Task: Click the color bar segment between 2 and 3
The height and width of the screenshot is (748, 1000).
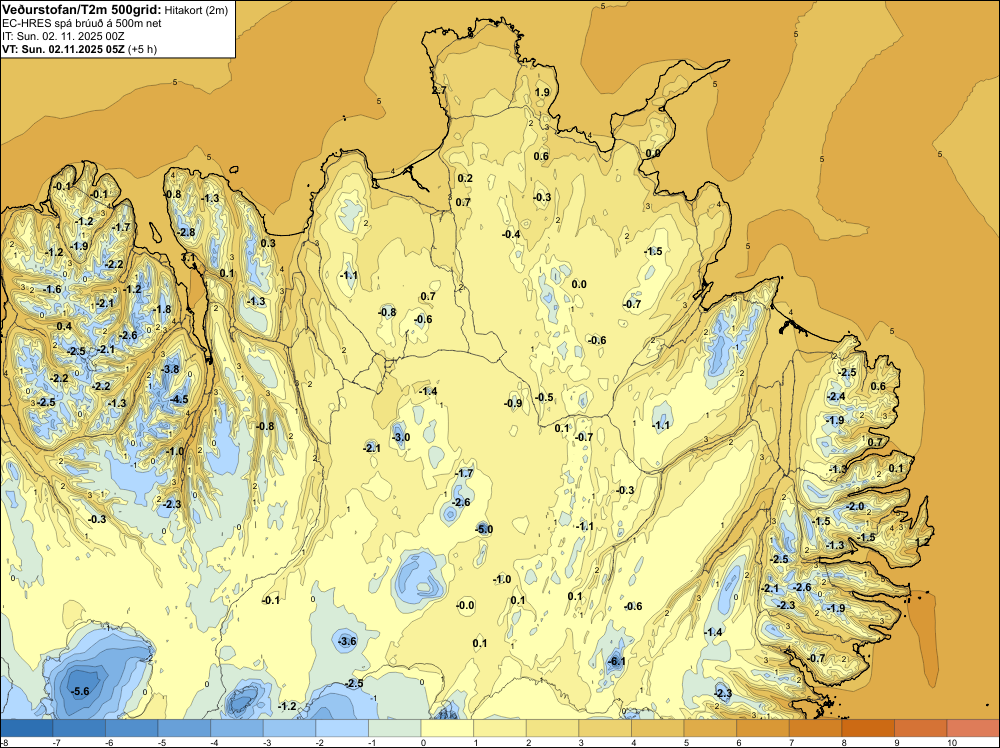Action: pyautogui.click(x=552, y=728)
